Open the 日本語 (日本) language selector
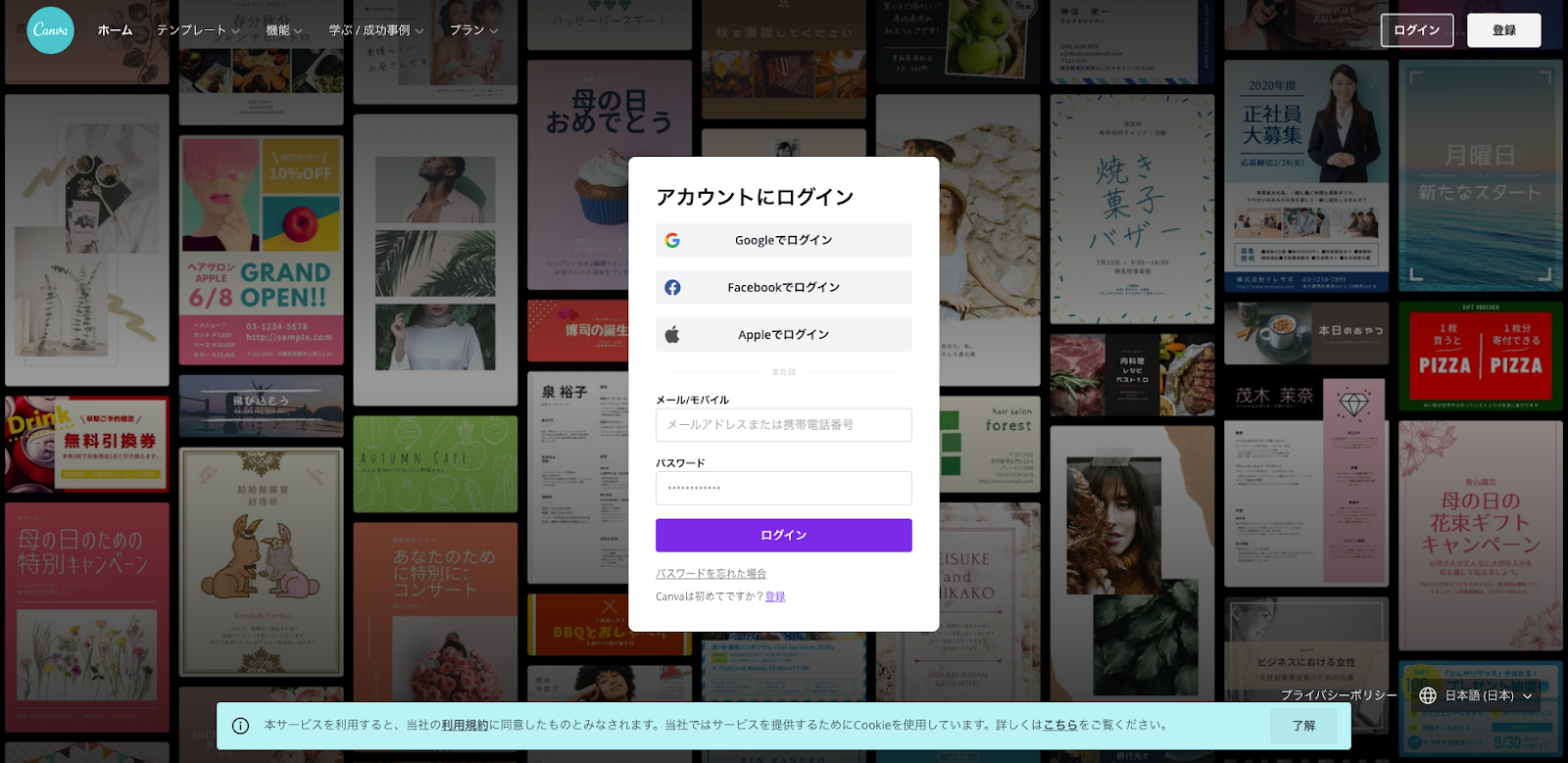 [1476, 695]
